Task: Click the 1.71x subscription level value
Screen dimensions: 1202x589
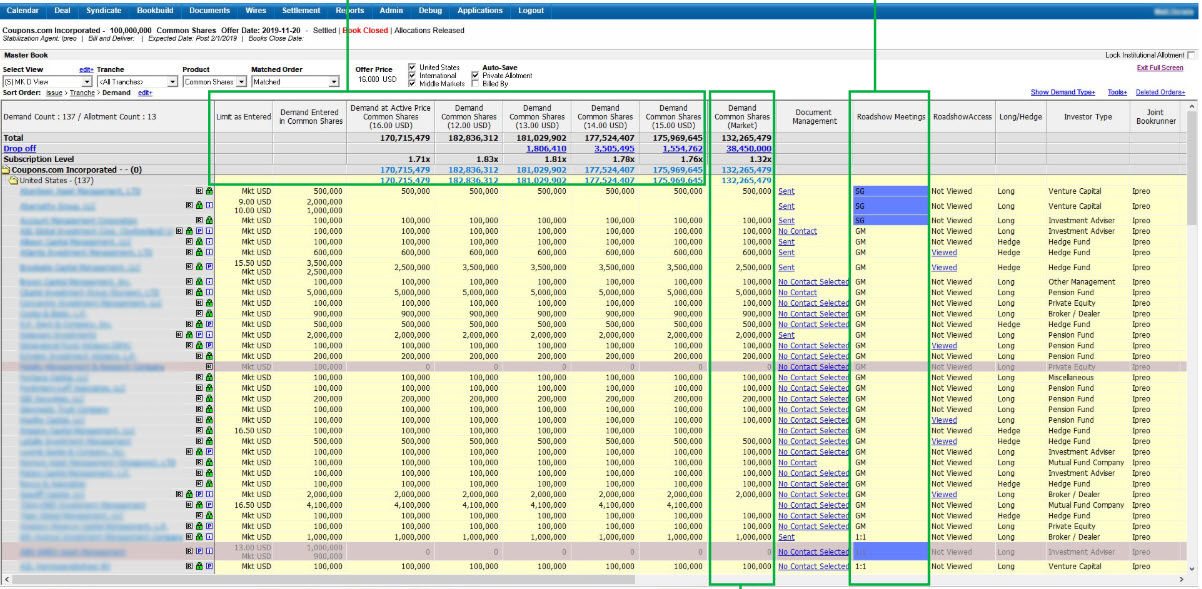Action: click(418, 159)
